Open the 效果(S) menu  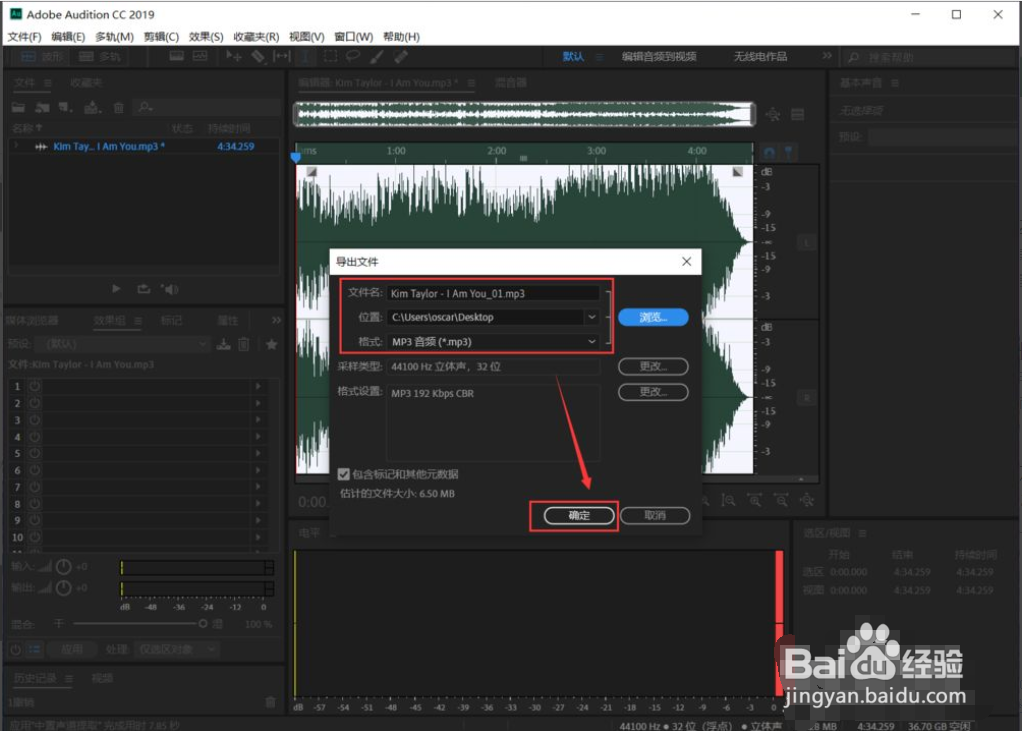click(x=206, y=36)
